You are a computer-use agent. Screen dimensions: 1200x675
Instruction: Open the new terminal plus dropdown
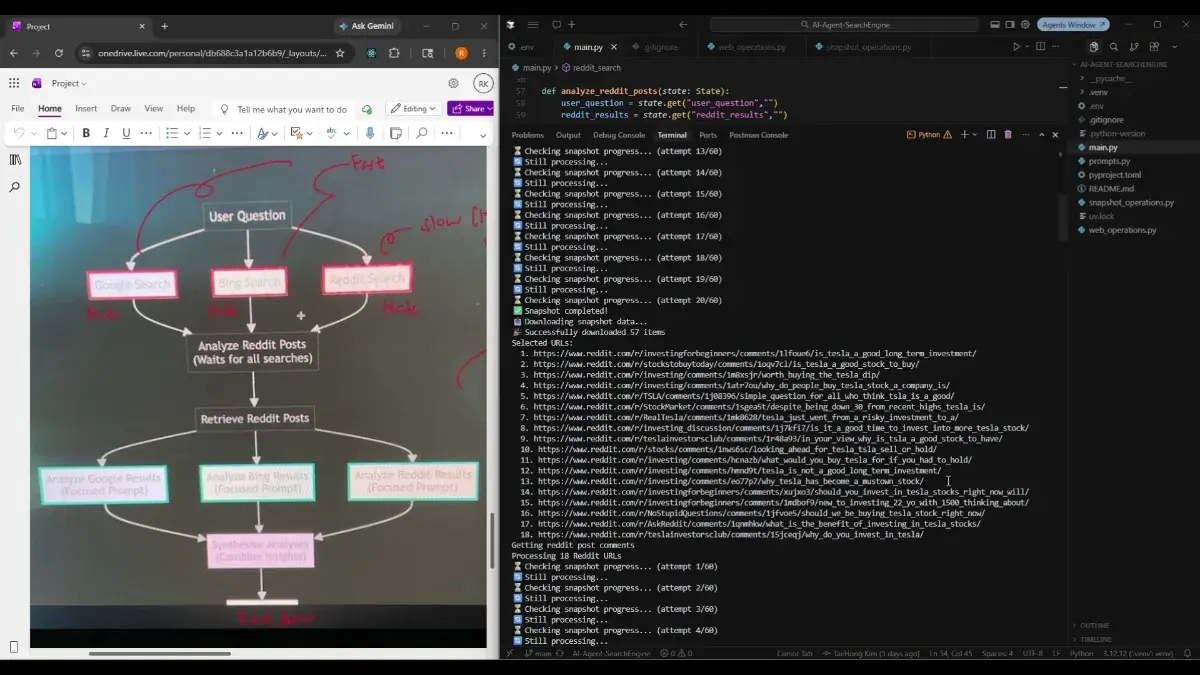pyautogui.click(x=976, y=135)
